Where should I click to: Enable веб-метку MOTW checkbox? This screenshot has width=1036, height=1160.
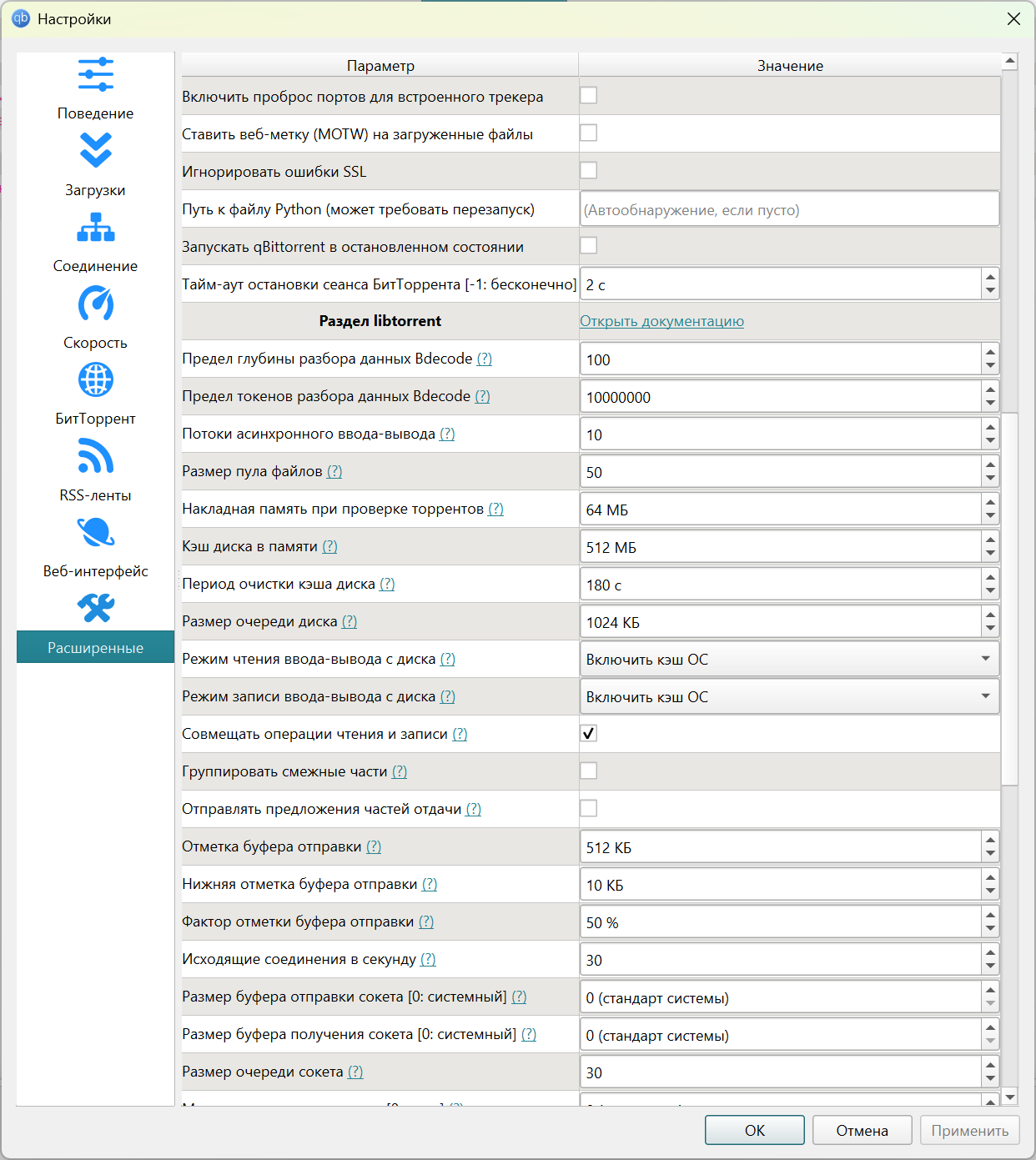[x=589, y=133]
